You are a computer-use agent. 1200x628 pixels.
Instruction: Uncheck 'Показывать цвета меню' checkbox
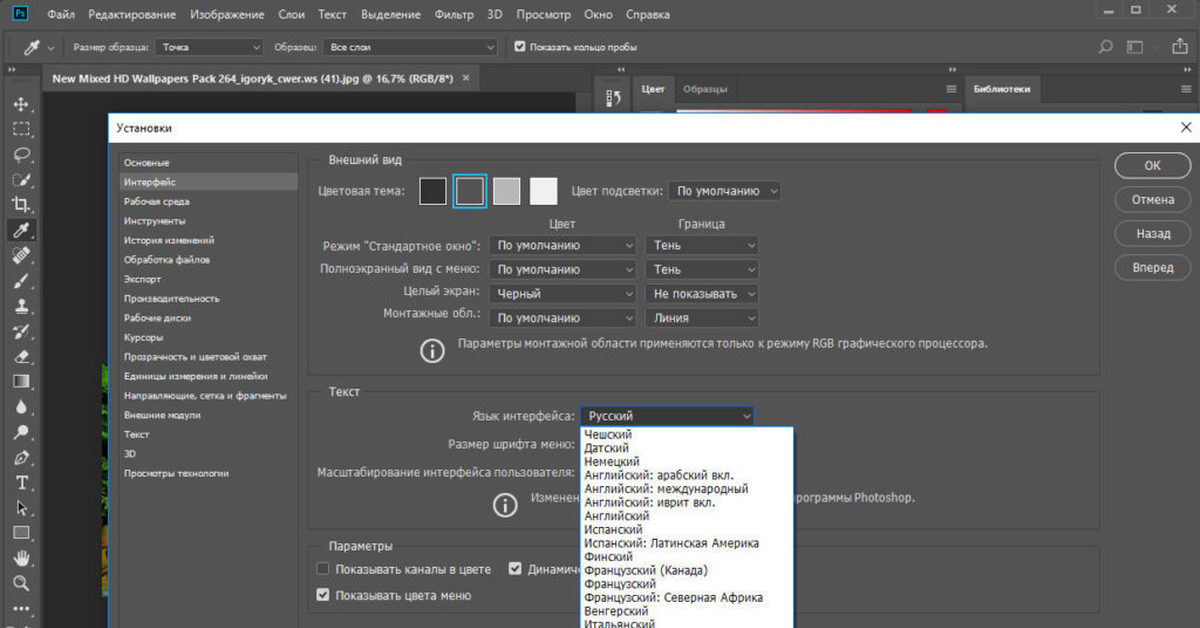pos(323,595)
